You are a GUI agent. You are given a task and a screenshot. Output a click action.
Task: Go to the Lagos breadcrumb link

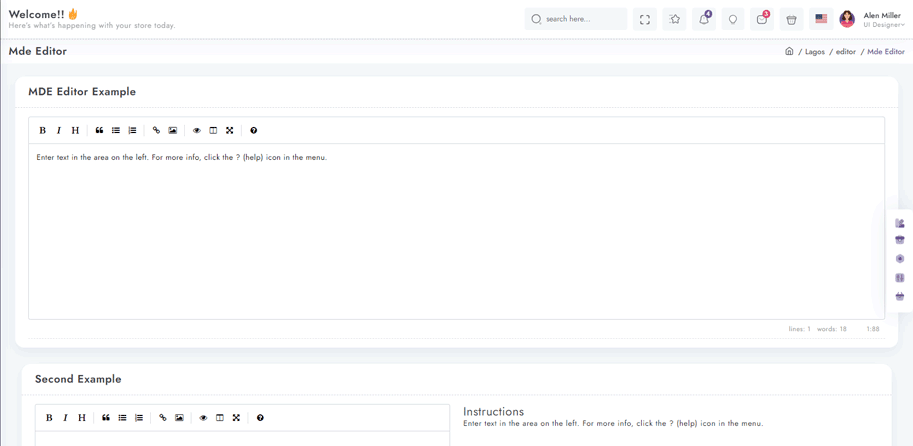pos(815,52)
